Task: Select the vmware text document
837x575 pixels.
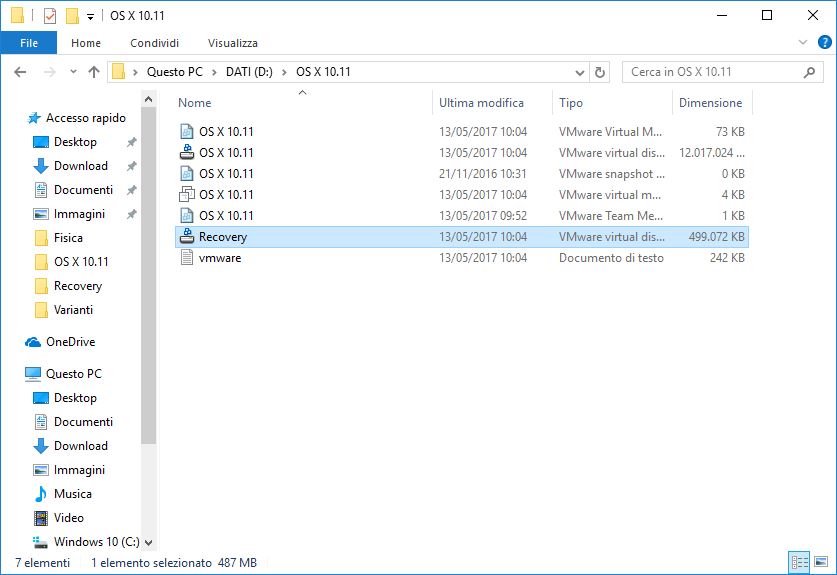Action: tap(462, 258)
